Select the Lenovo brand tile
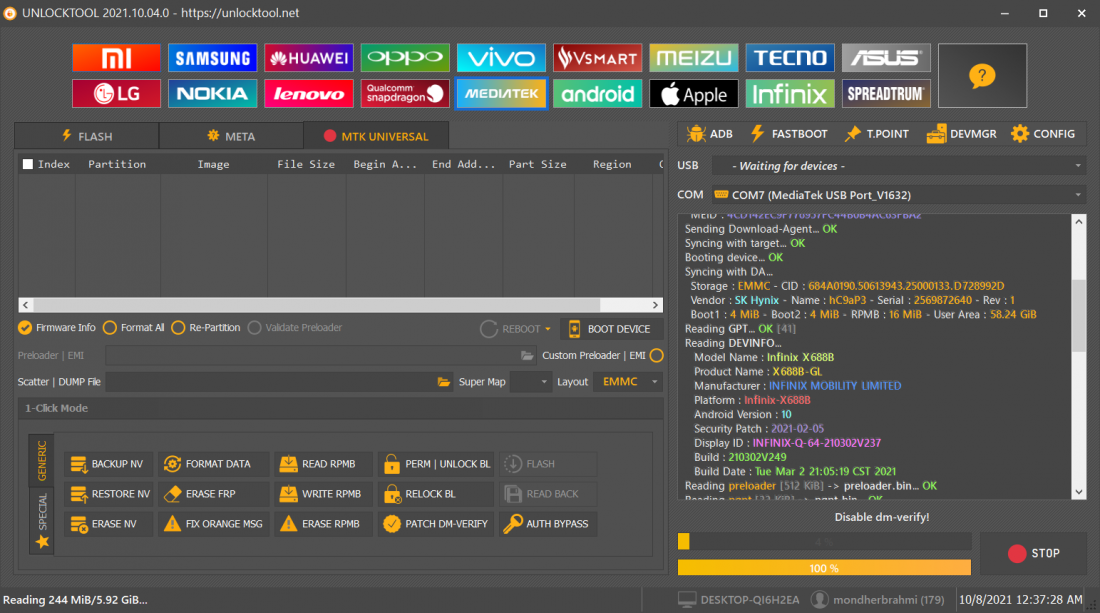Screen dimensions: 1100x613 pos(308,93)
